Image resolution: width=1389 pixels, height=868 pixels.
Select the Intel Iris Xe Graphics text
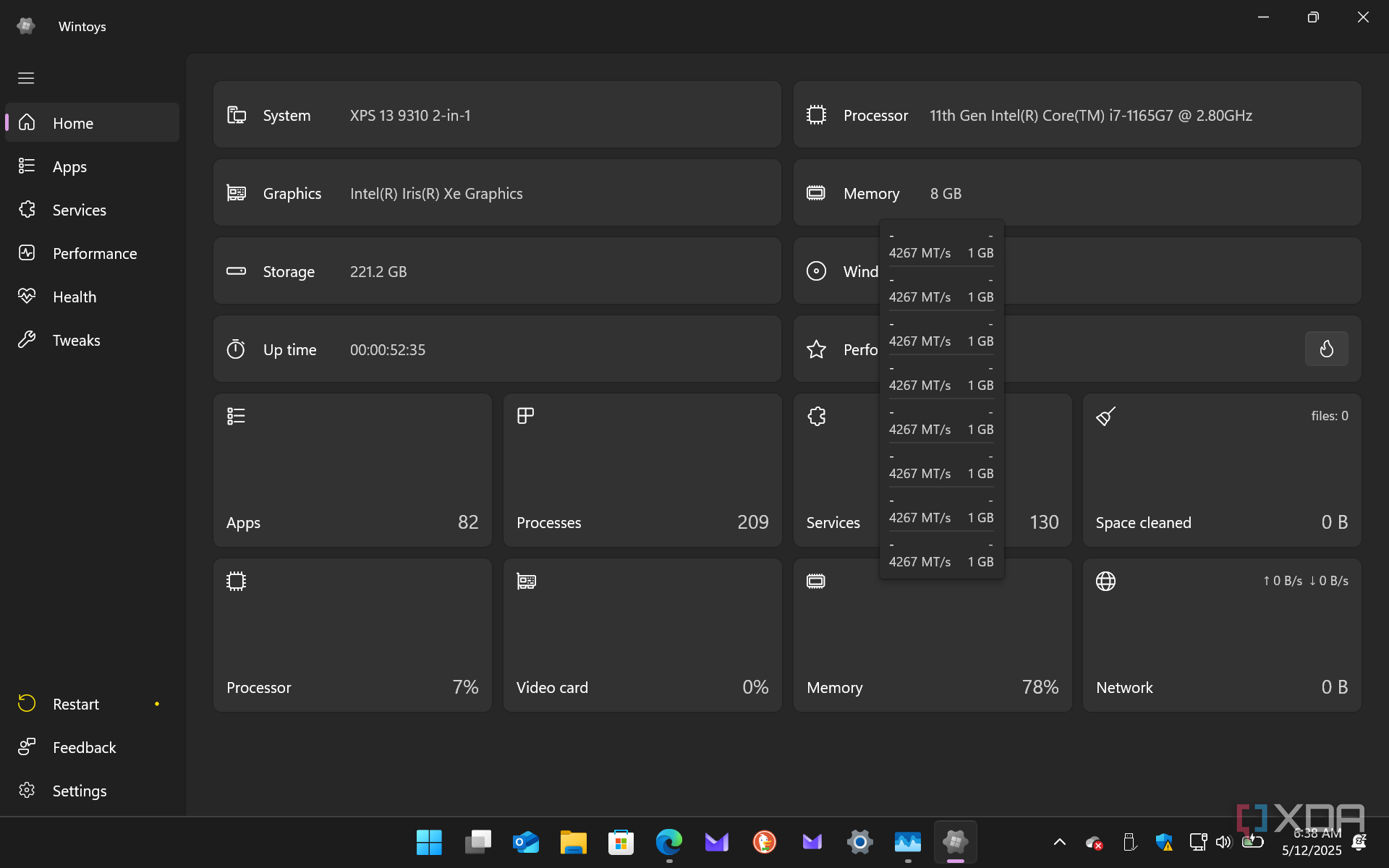(436, 194)
